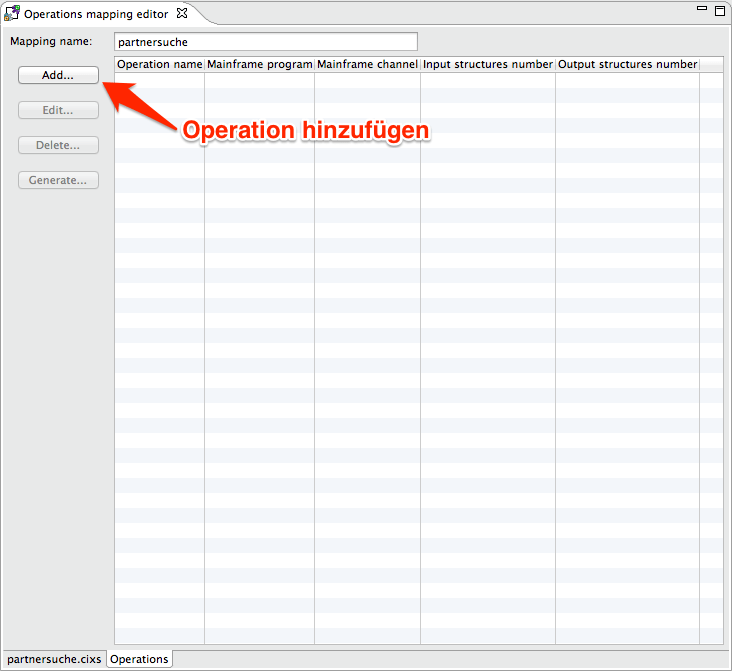Select the Output structures number column header
The height and width of the screenshot is (671, 732).
[627, 64]
